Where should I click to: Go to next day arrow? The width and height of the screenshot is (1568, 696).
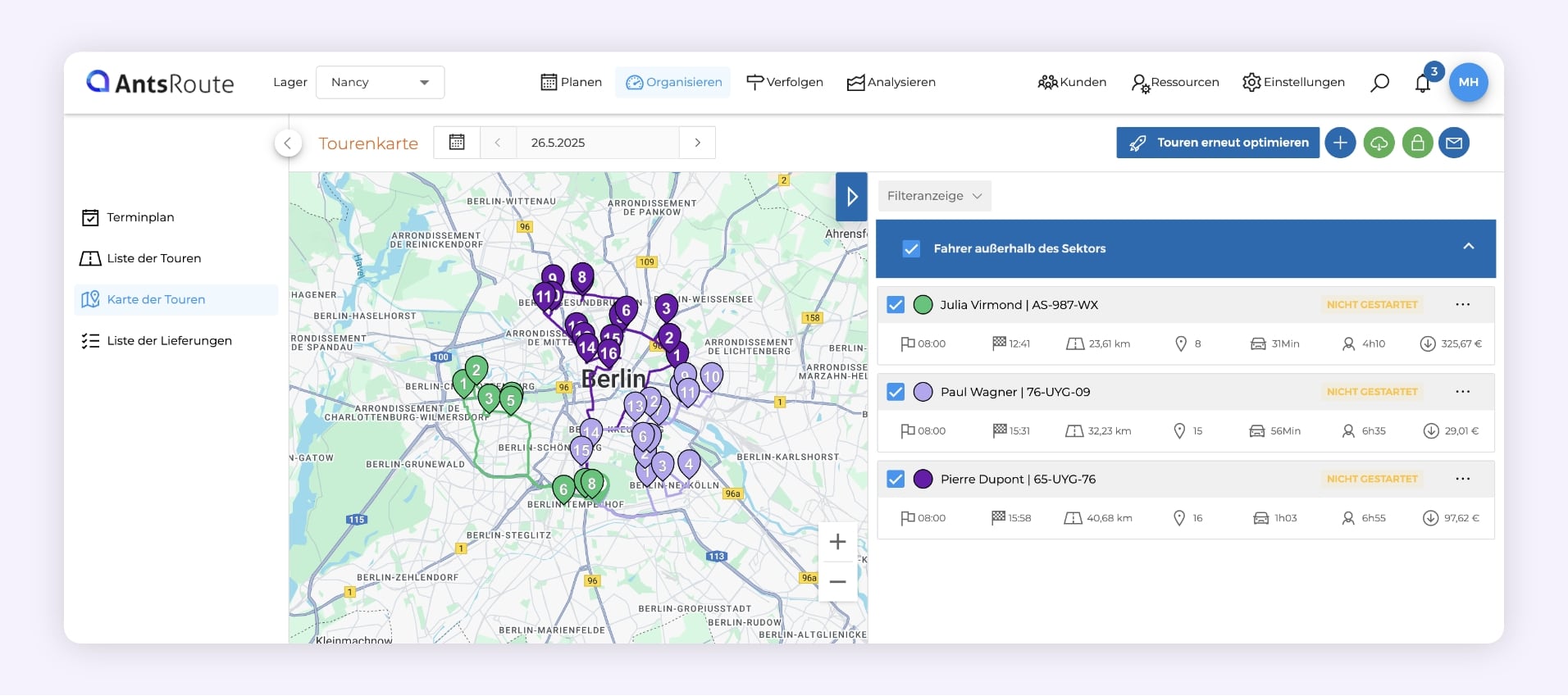click(x=697, y=143)
